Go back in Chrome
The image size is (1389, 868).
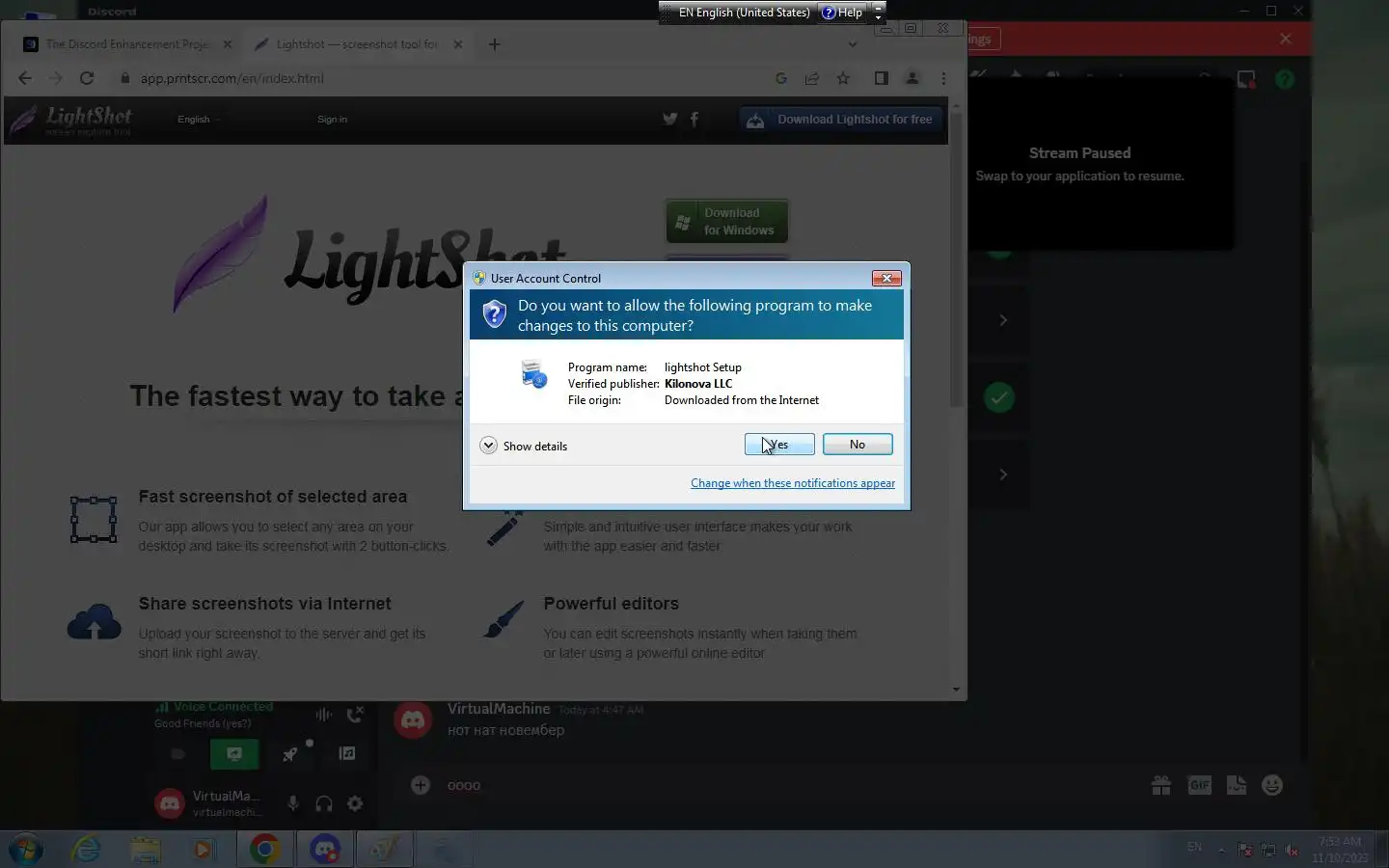(x=25, y=78)
